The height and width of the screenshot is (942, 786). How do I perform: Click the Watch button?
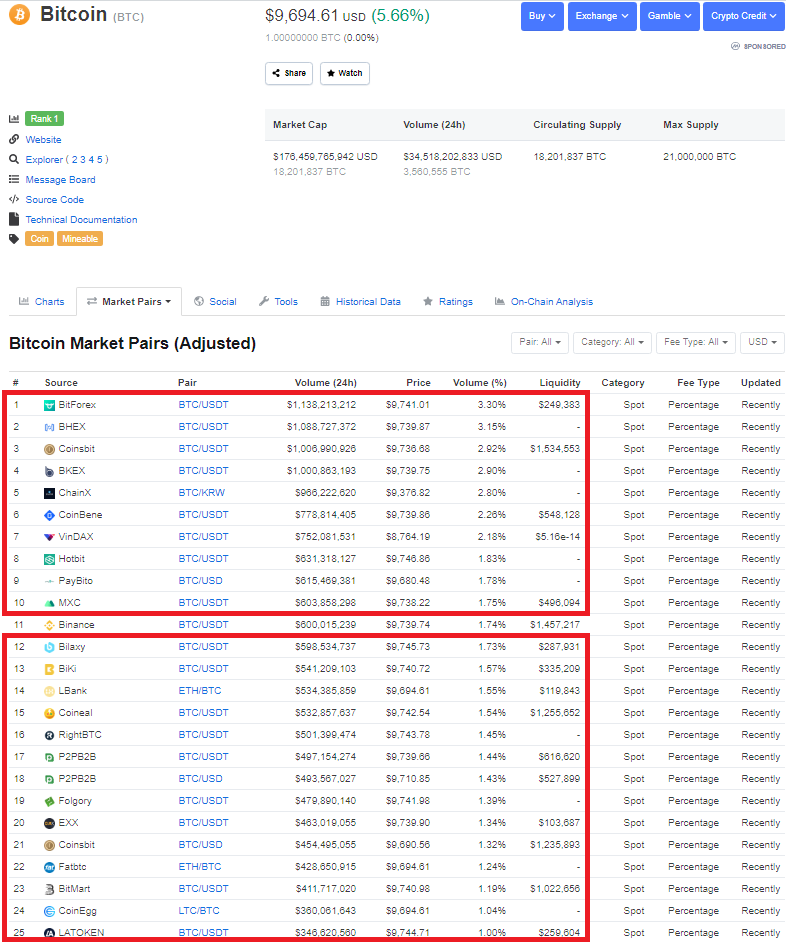345,73
